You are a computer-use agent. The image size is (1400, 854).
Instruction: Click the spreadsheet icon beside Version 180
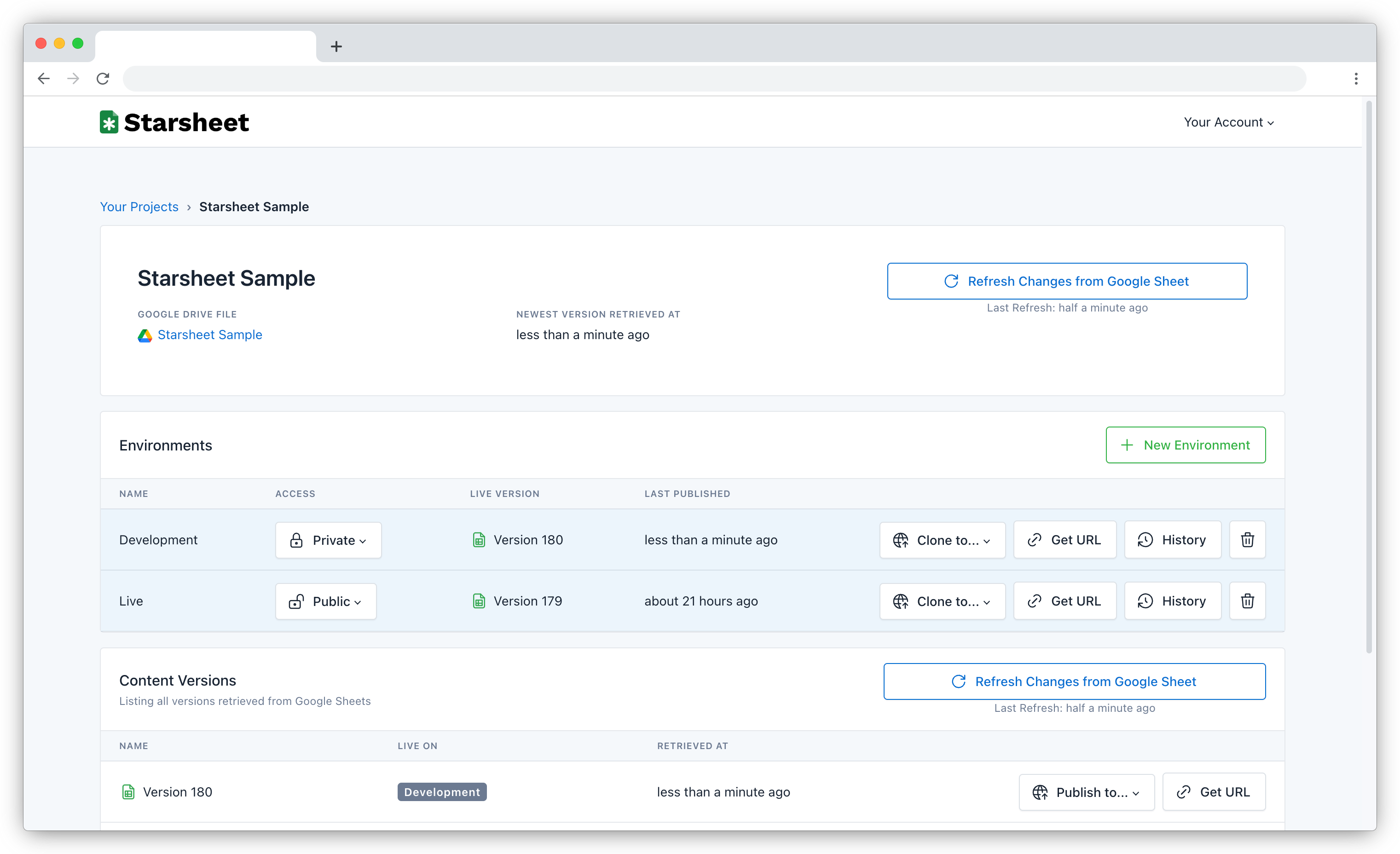(x=479, y=540)
